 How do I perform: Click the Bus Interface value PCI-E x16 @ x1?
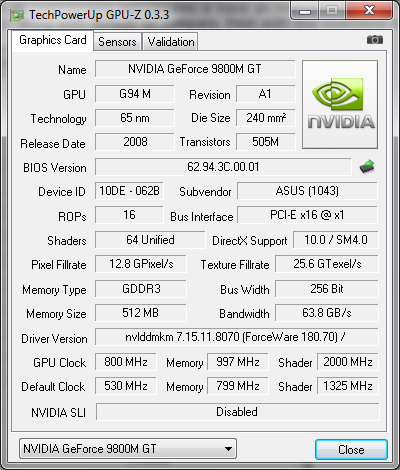(307, 215)
